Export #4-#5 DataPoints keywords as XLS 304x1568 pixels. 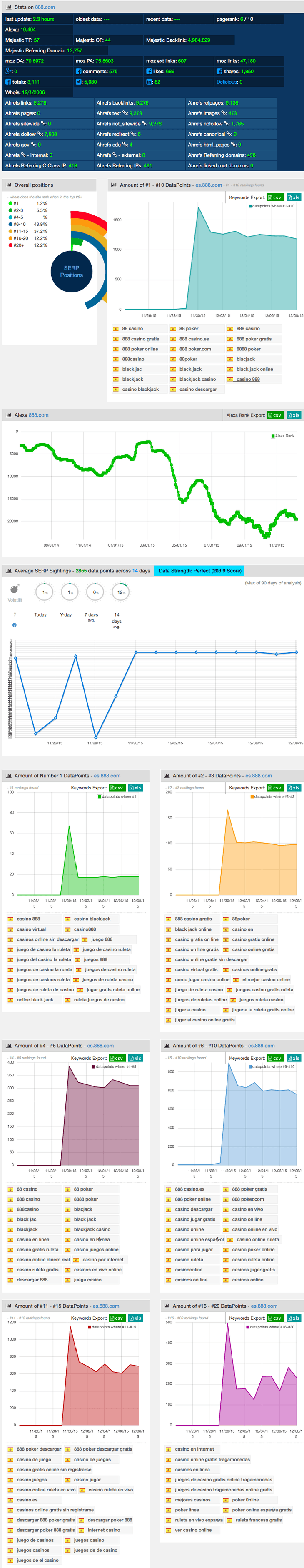point(136,1058)
